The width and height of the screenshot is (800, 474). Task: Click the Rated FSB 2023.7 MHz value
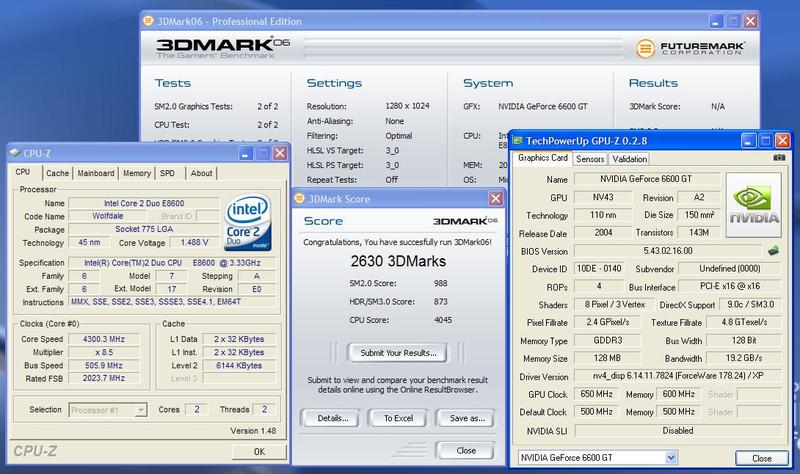coord(104,378)
